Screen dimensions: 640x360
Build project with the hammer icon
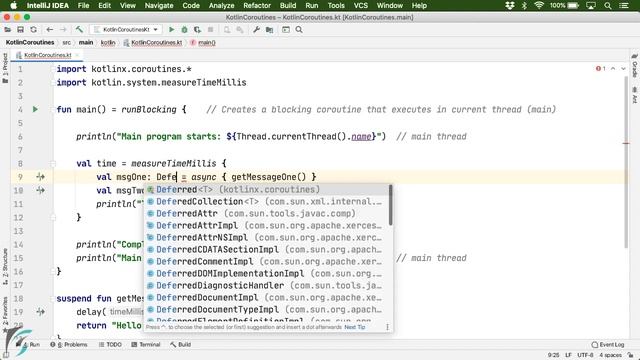click(x=79, y=29)
